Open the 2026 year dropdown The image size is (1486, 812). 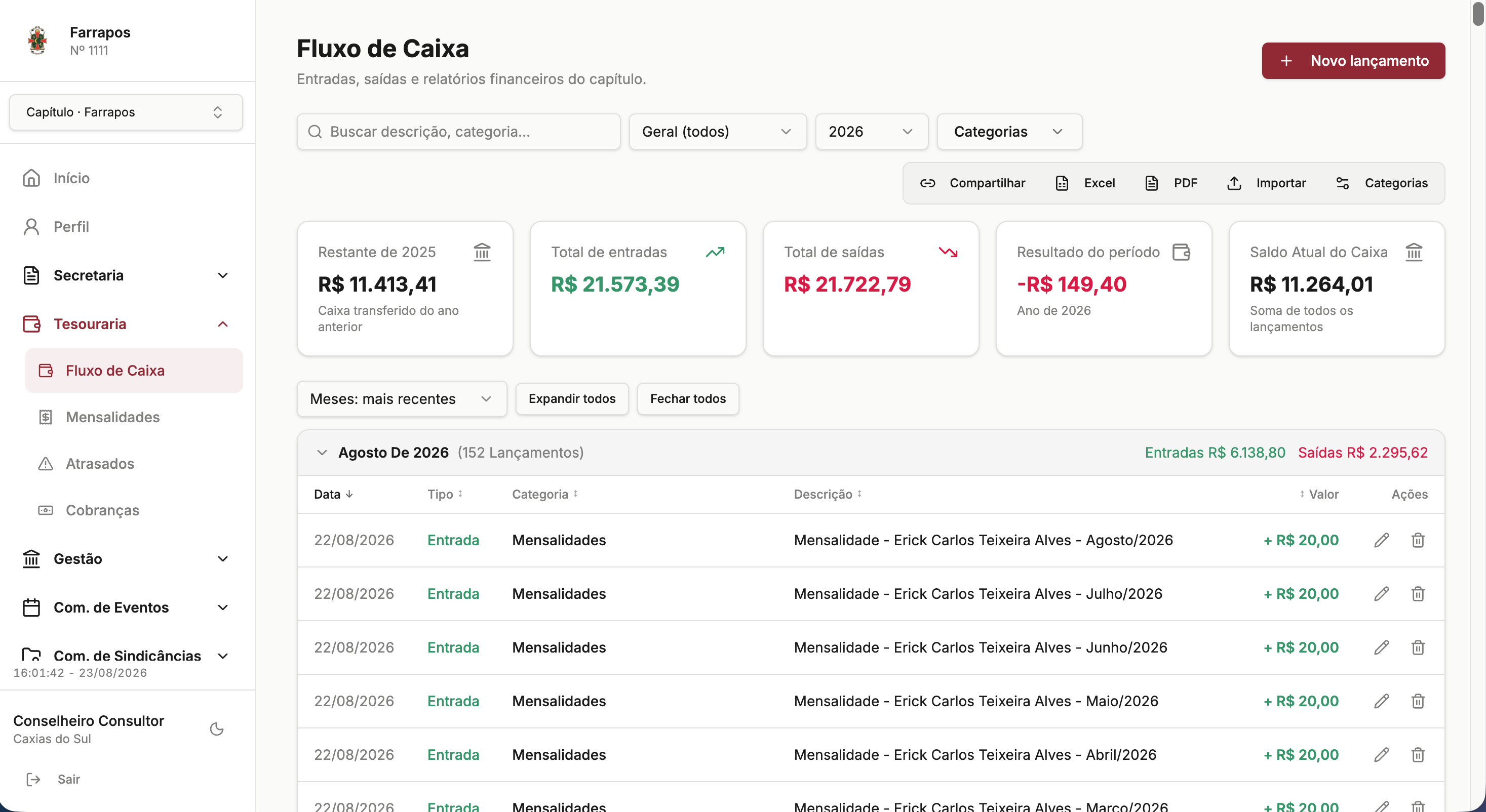(872, 132)
